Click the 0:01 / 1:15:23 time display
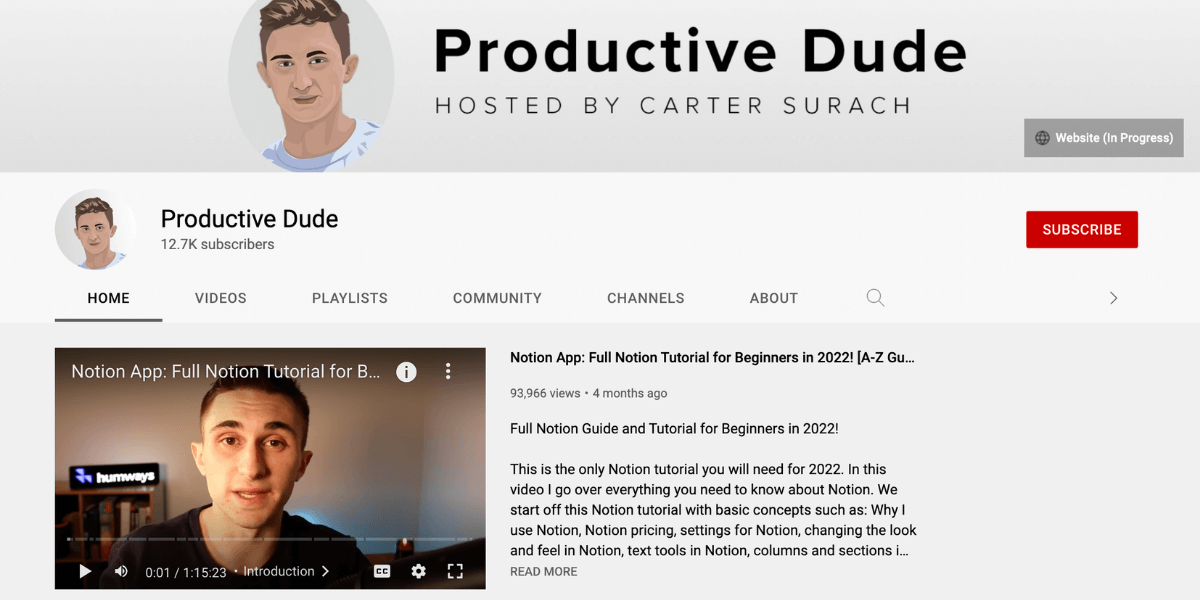The height and width of the screenshot is (600, 1200). tap(186, 572)
